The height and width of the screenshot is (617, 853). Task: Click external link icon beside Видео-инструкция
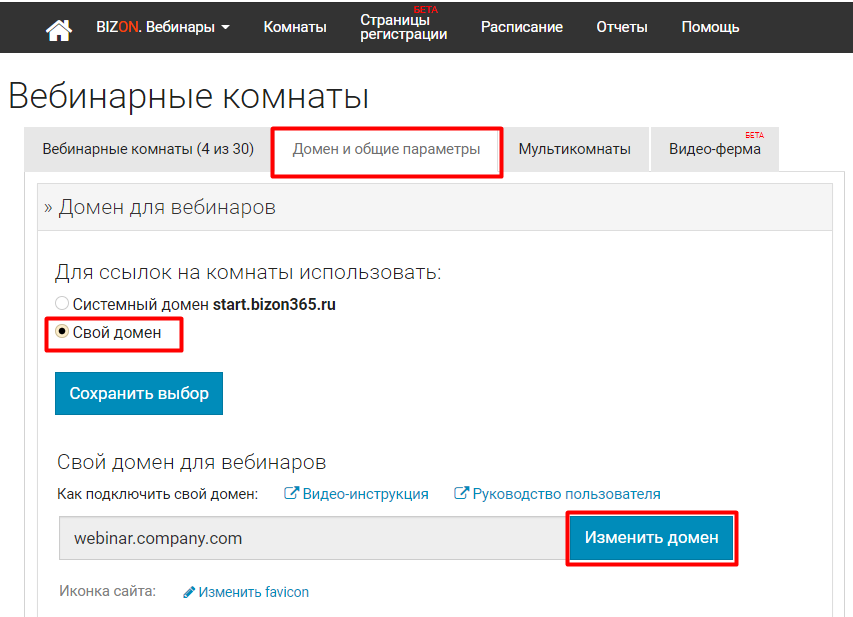[x=291, y=494]
